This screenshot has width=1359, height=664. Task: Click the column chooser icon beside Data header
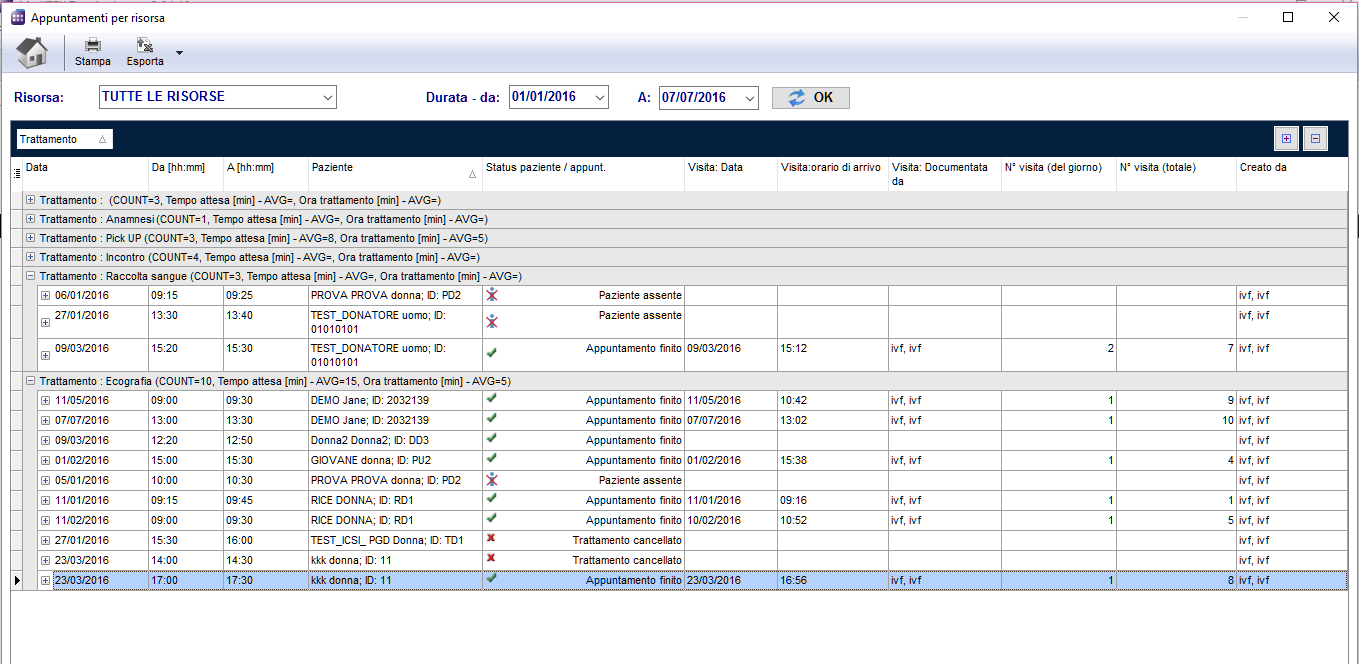coord(16,173)
